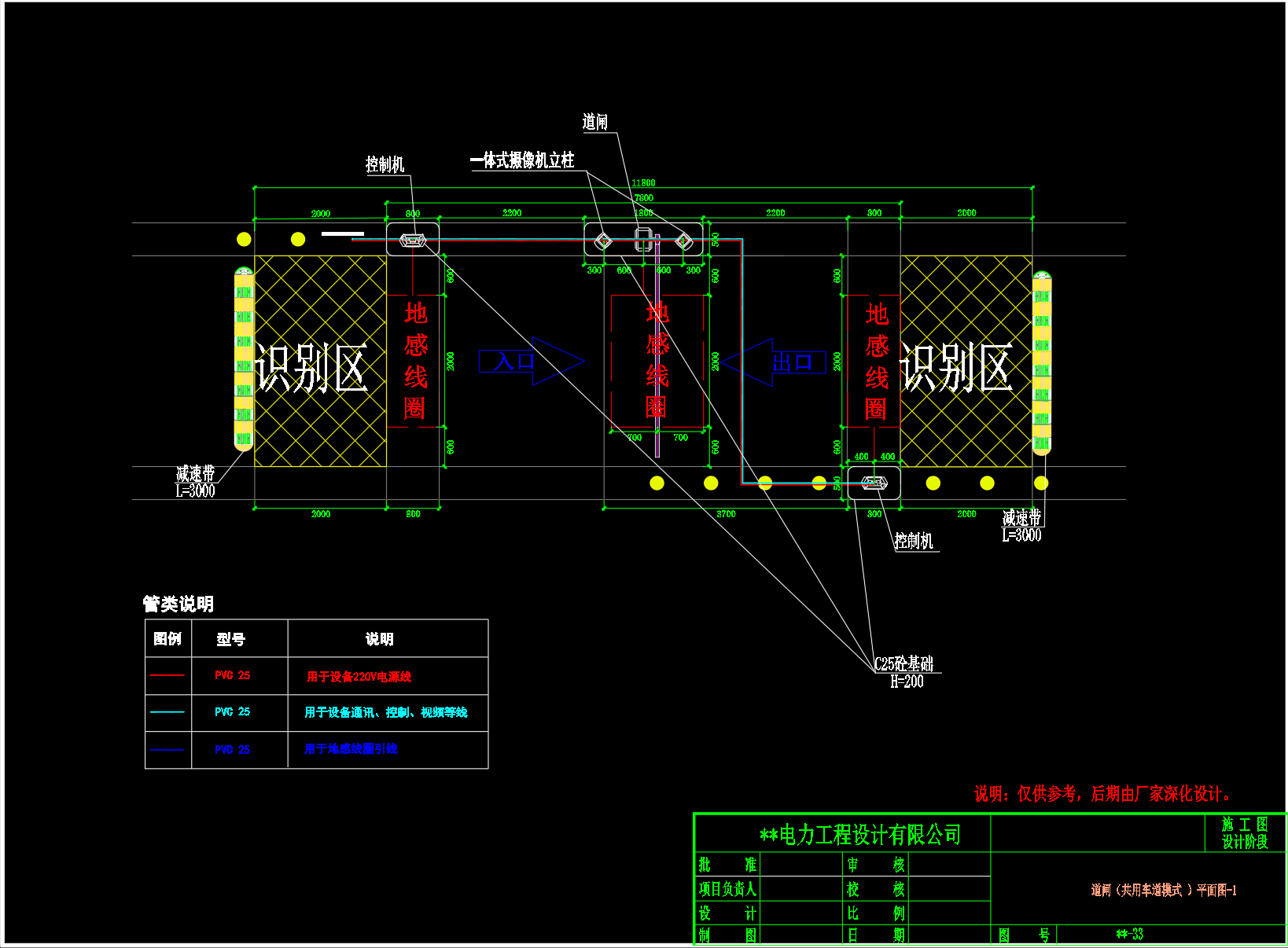
Task: Click the 审核 title block cell
Action: tap(876, 865)
